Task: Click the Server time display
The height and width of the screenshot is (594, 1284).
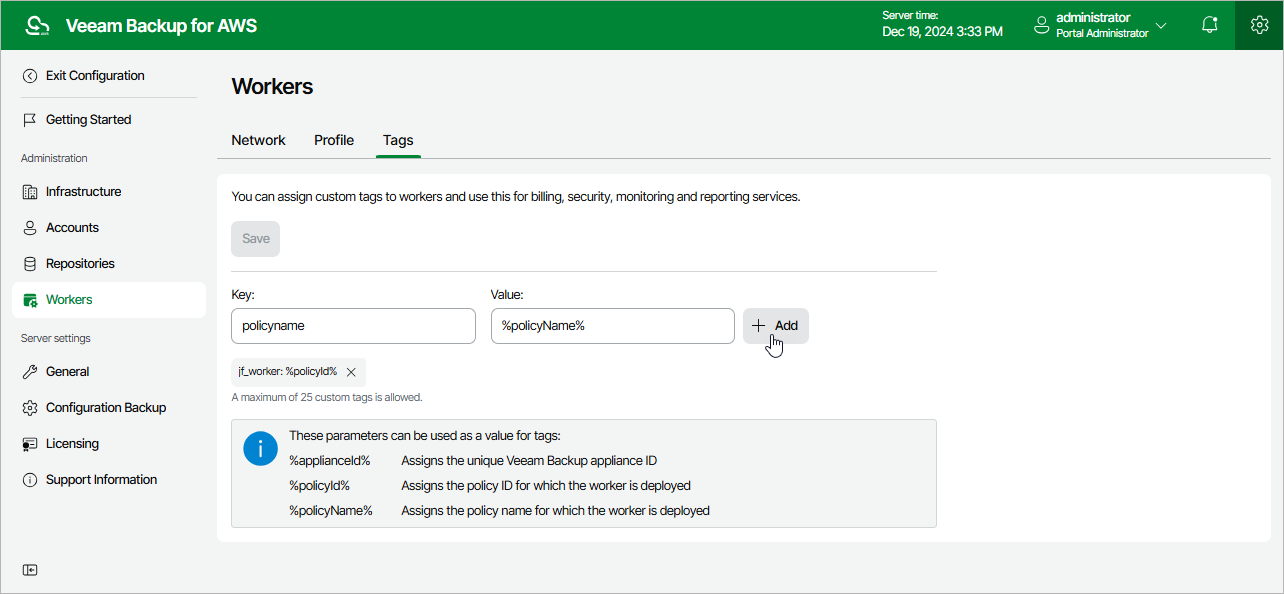Action: [942, 25]
